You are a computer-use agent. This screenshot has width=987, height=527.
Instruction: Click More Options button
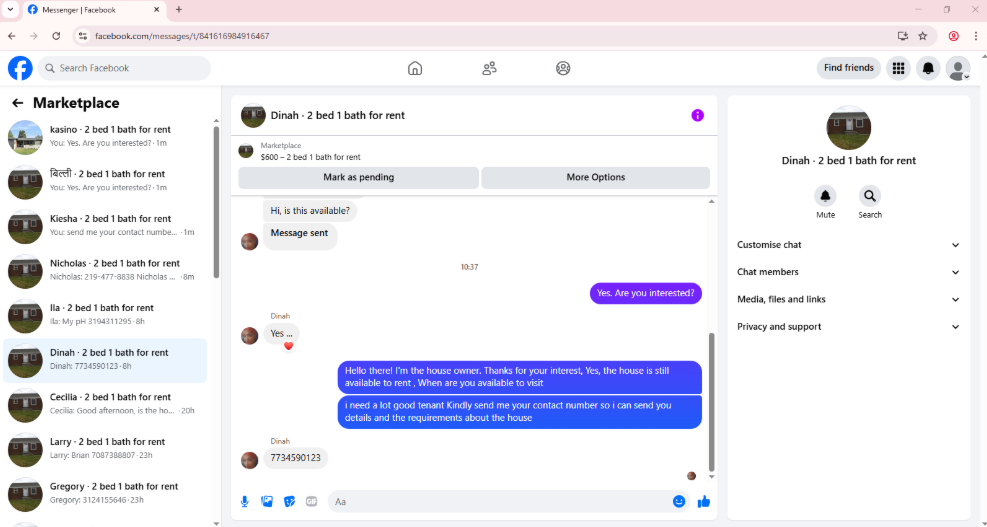(x=595, y=178)
